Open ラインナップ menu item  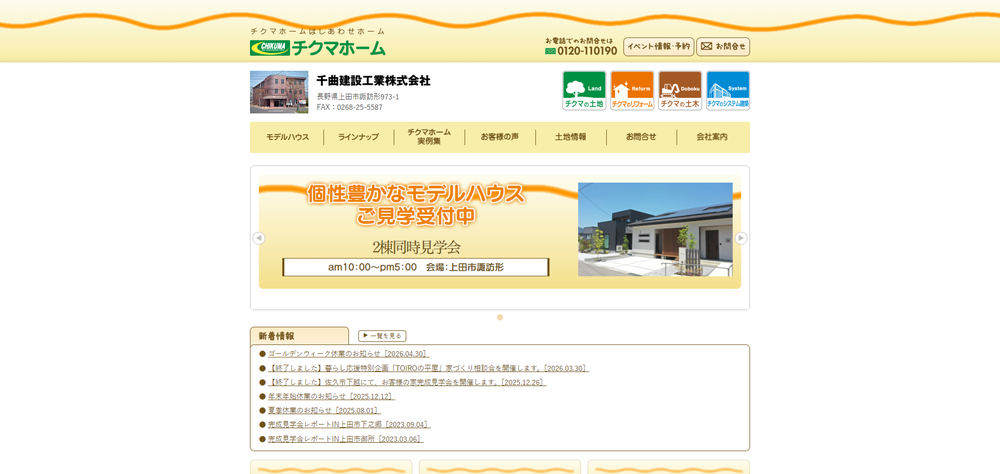(x=358, y=137)
